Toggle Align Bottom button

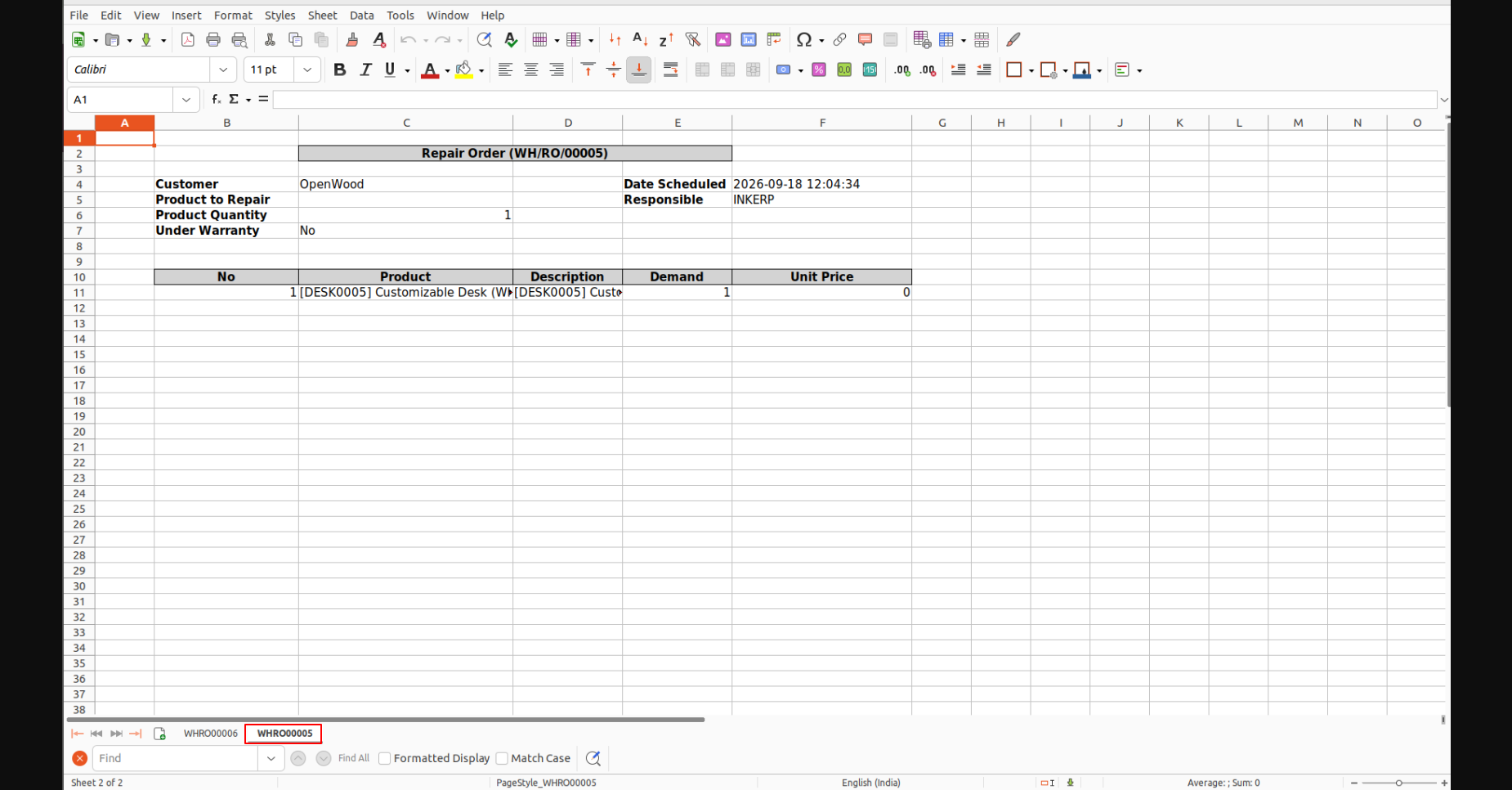pos(639,70)
